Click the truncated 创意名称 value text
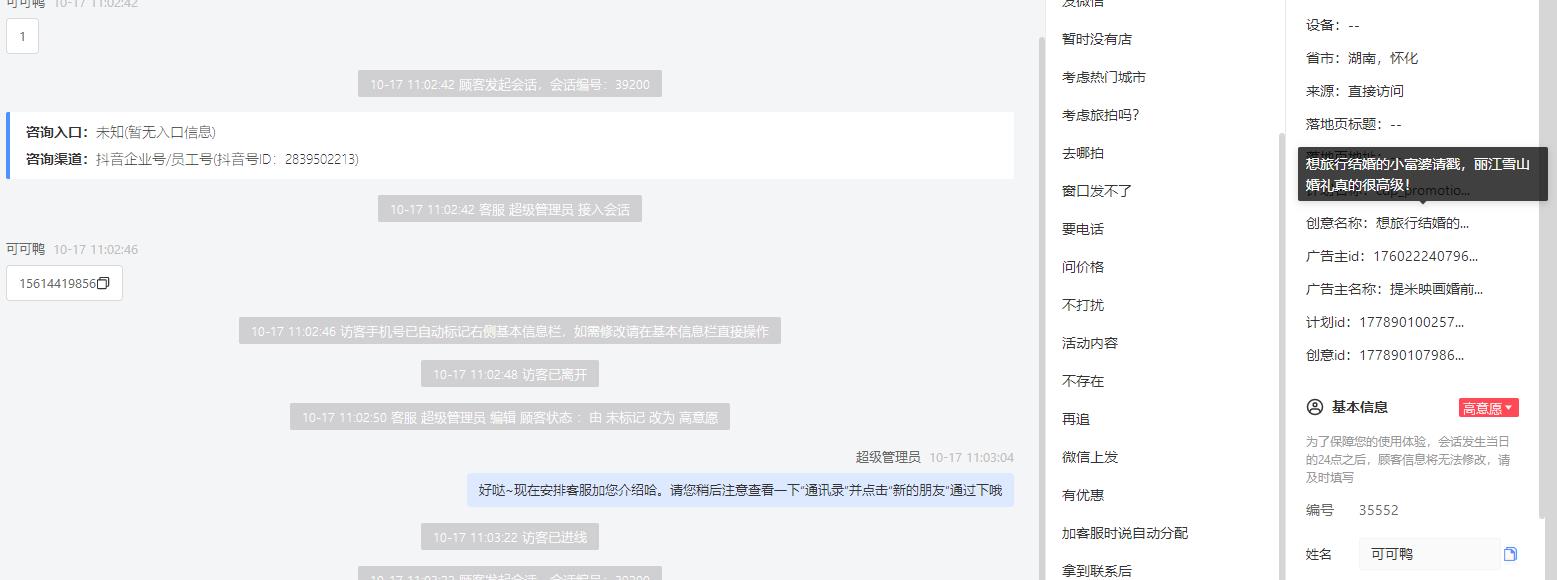The width and height of the screenshot is (1557, 580). pos(1423,223)
